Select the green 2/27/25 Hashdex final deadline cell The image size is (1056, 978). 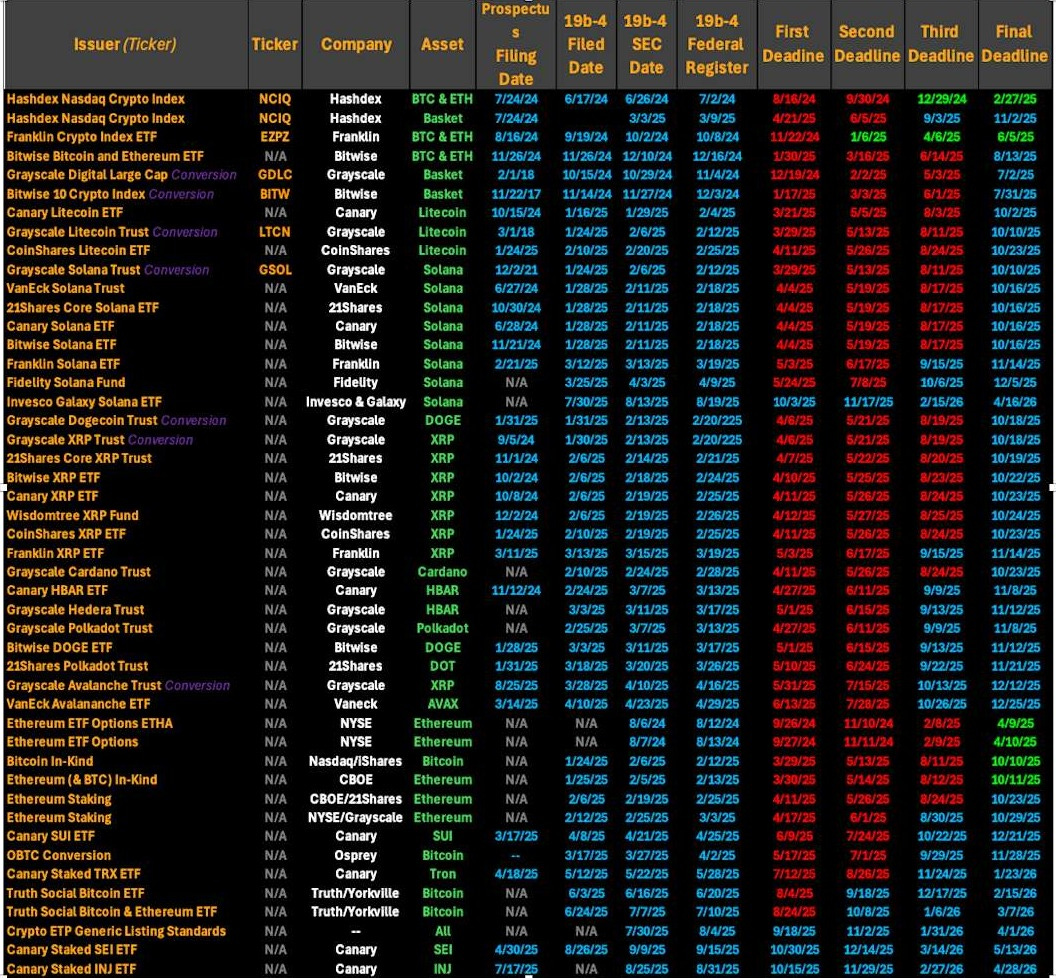[x=1014, y=99]
